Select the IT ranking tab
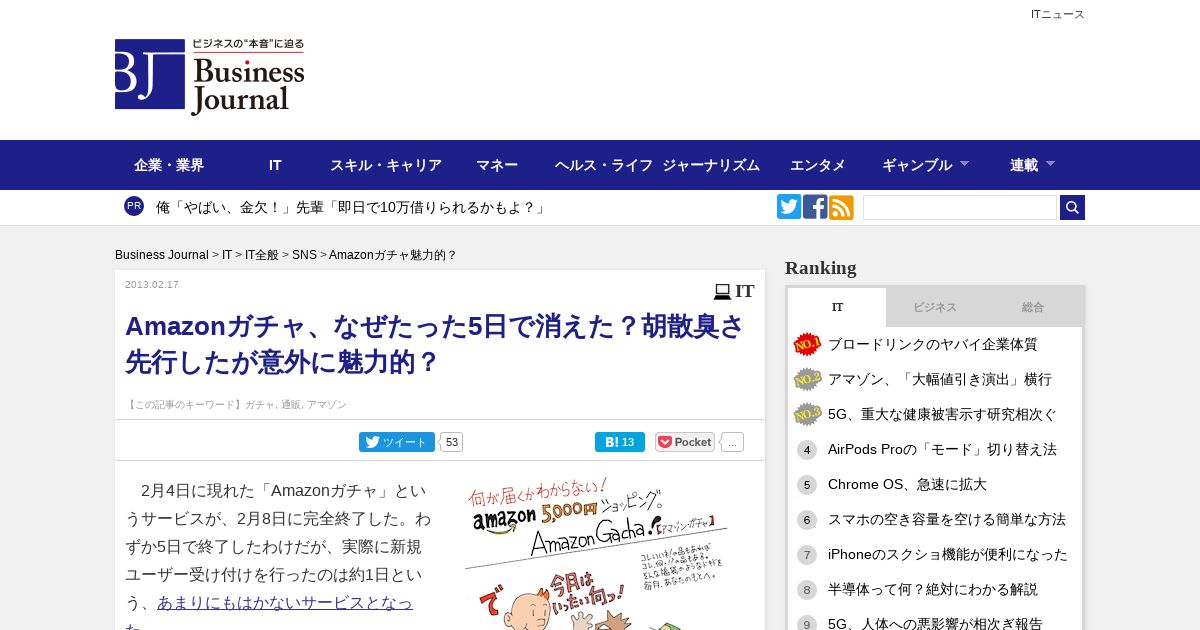The width and height of the screenshot is (1200, 630). tap(837, 307)
